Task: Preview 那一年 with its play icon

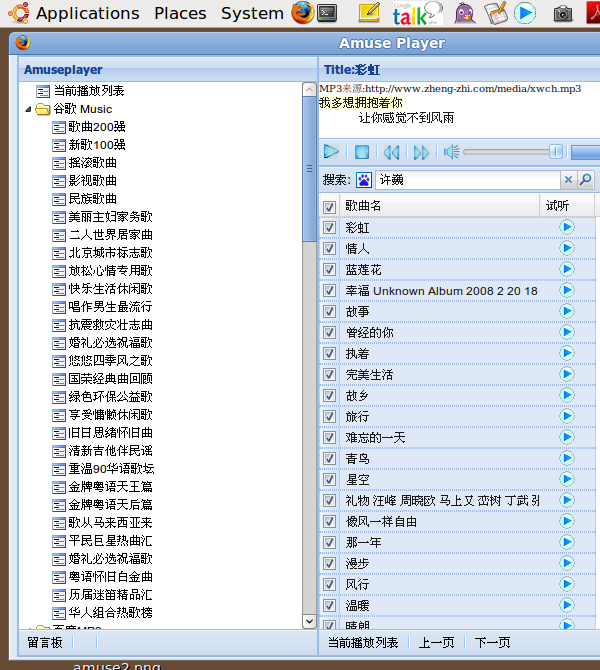Action: 567,542
